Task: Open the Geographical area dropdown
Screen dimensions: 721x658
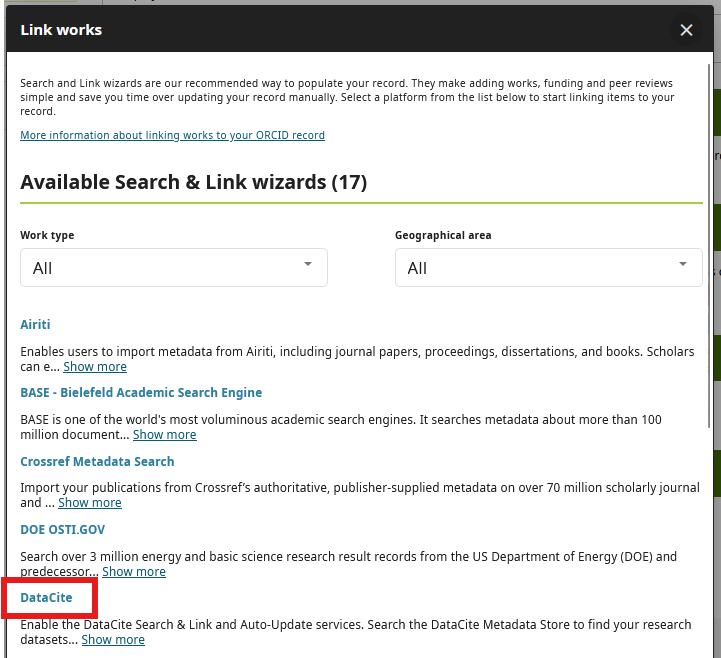Action: click(549, 268)
